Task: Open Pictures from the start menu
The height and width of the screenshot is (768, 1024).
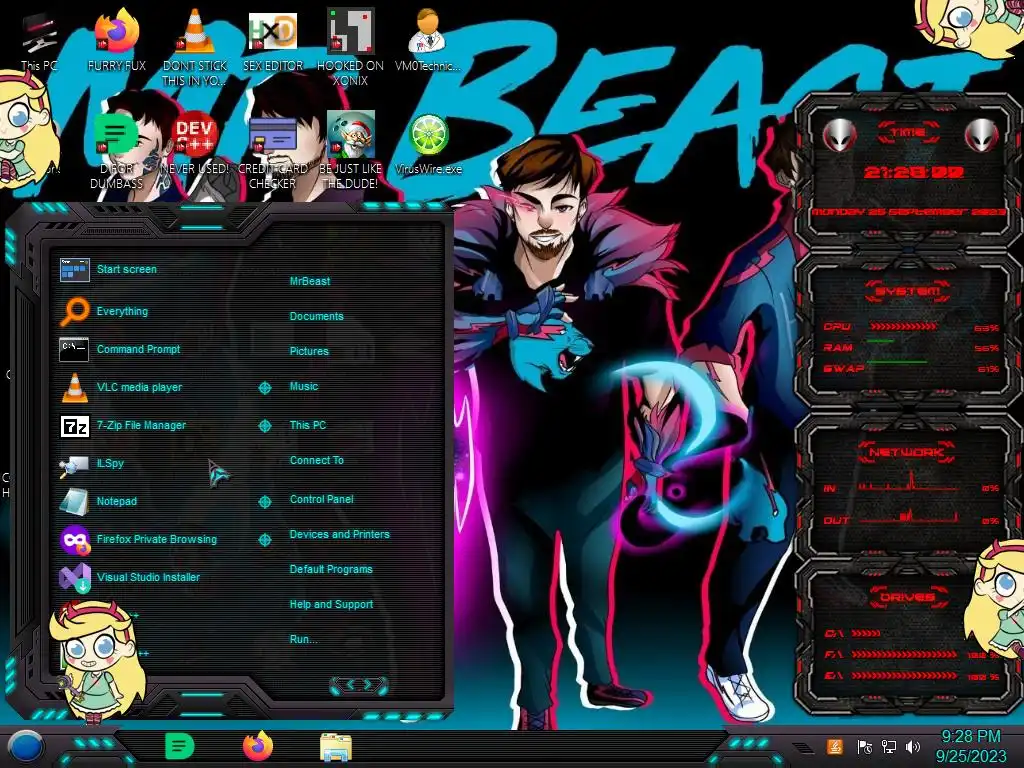Action: point(309,351)
